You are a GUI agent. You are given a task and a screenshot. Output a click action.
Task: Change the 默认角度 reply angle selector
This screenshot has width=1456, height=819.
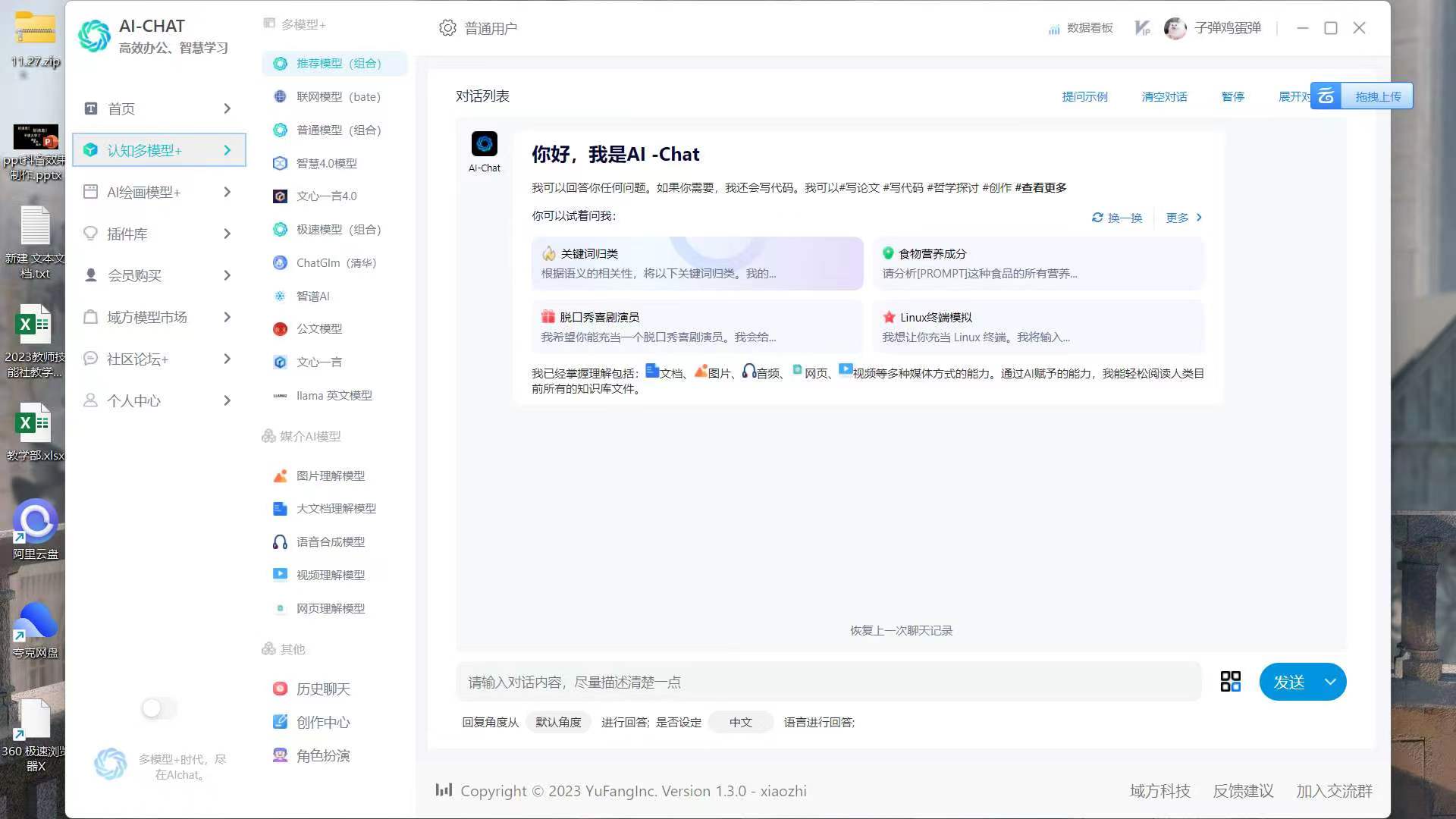[558, 722]
